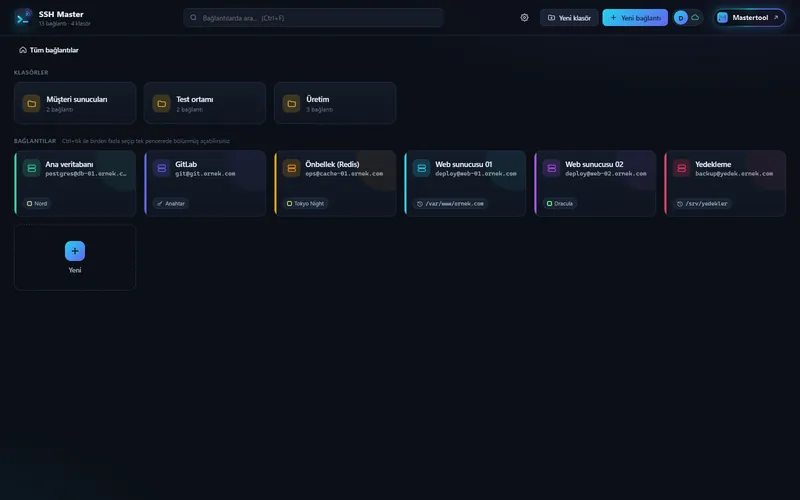
Task: Click the Tokyo Night theme tag
Action: pyautogui.click(x=305, y=204)
